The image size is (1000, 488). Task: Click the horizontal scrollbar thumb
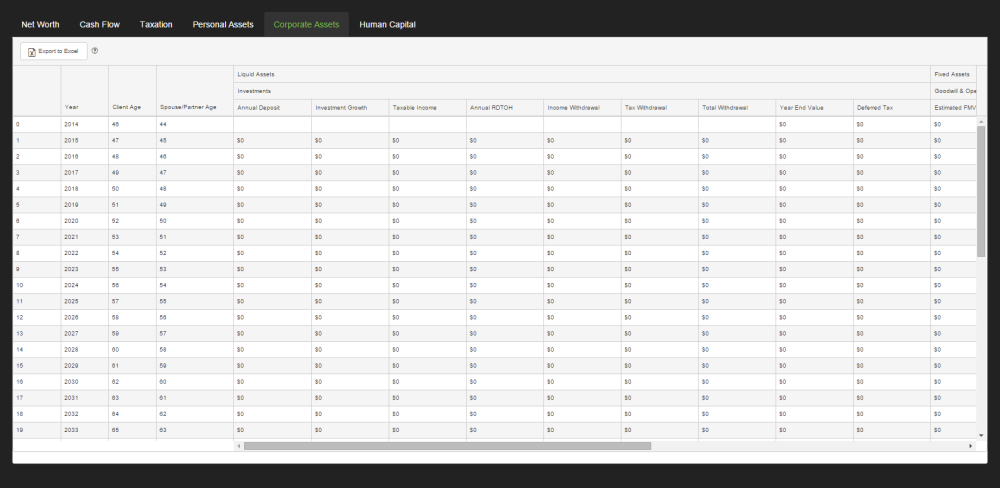tap(447, 446)
